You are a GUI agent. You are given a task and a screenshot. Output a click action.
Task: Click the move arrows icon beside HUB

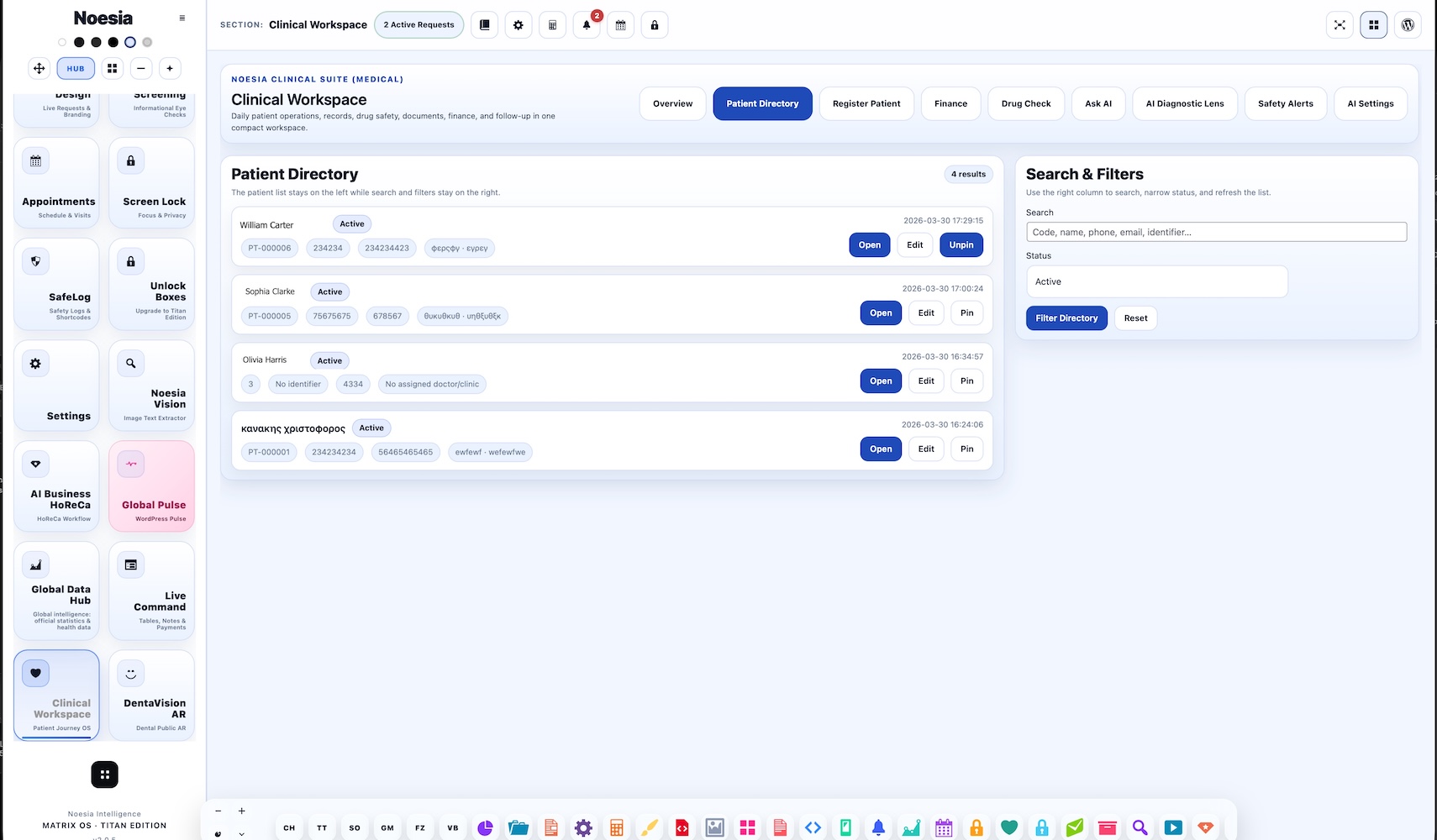[39, 68]
